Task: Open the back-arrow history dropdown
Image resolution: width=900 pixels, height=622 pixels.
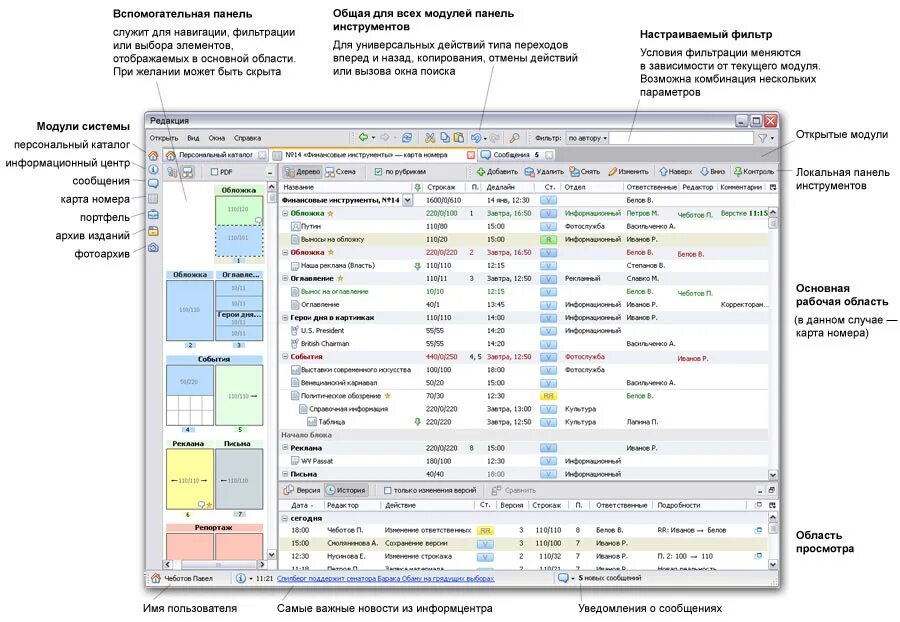Action: pyautogui.click(x=374, y=138)
